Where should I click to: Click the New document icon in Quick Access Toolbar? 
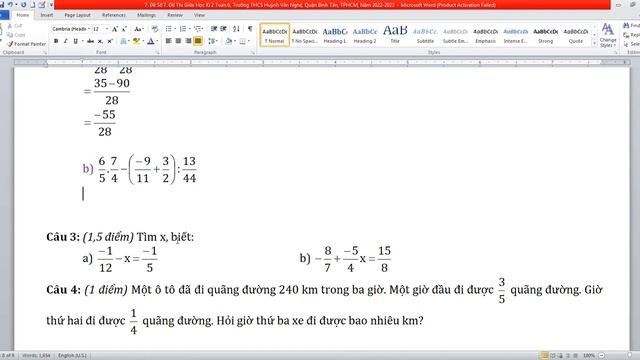click(x=33, y=5)
